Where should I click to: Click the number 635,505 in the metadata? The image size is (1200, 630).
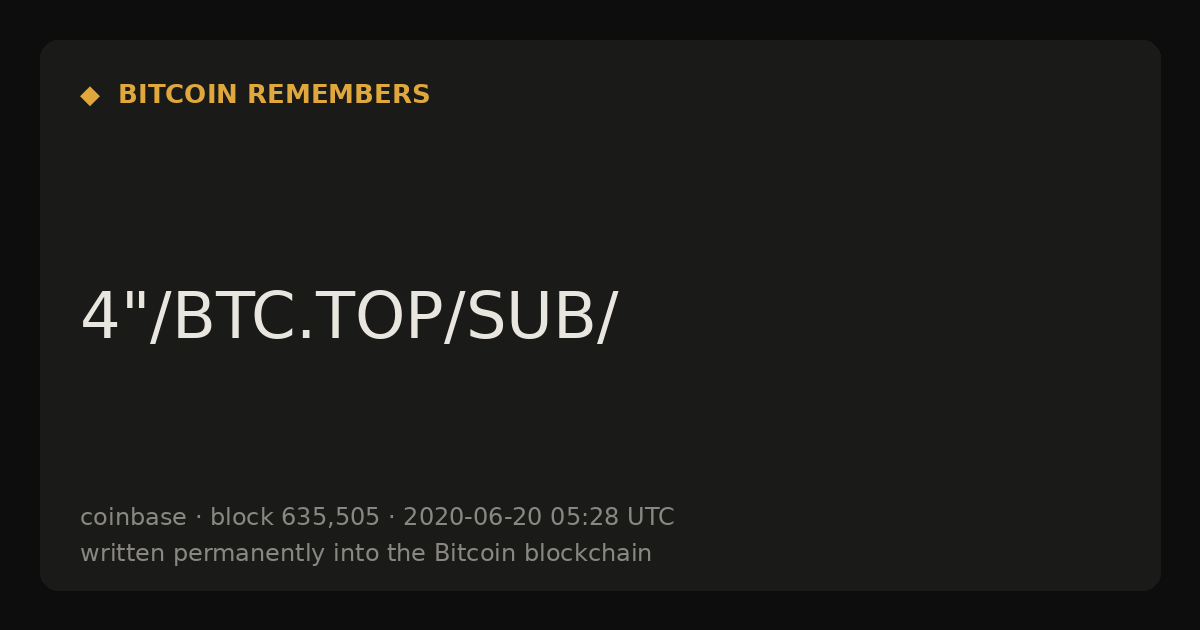(330, 518)
